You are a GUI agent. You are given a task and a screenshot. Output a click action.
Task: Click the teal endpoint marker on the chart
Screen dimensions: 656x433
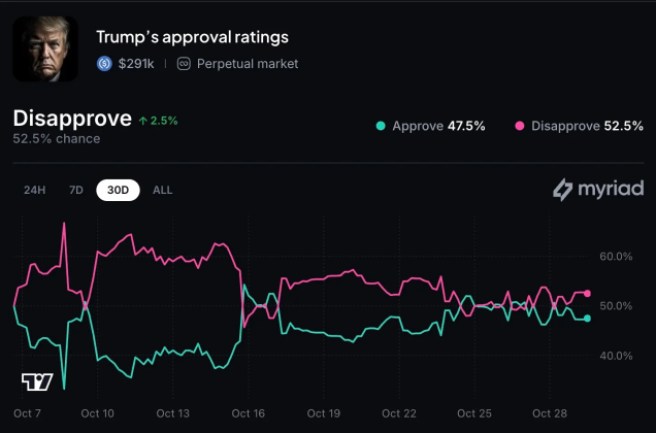[x=587, y=318]
